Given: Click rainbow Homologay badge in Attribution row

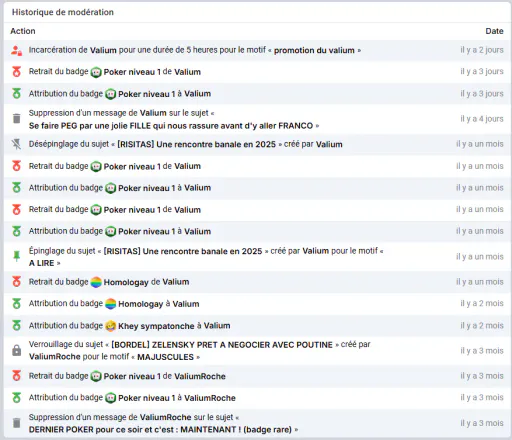Looking at the screenshot, I should pyautogui.click(x=111, y=304).
